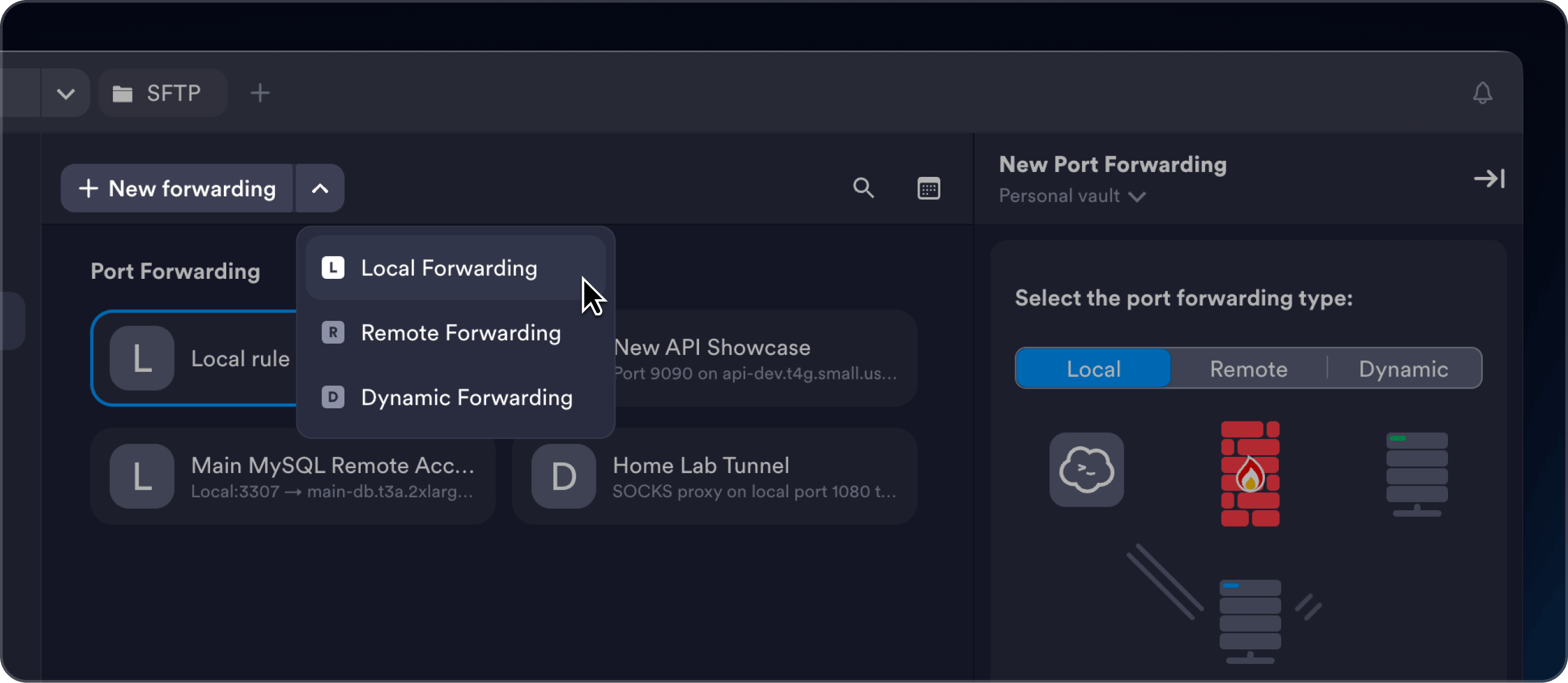Switch to the SFTP tab
This screenshot has width=1568, height=683.
[163, 93]
